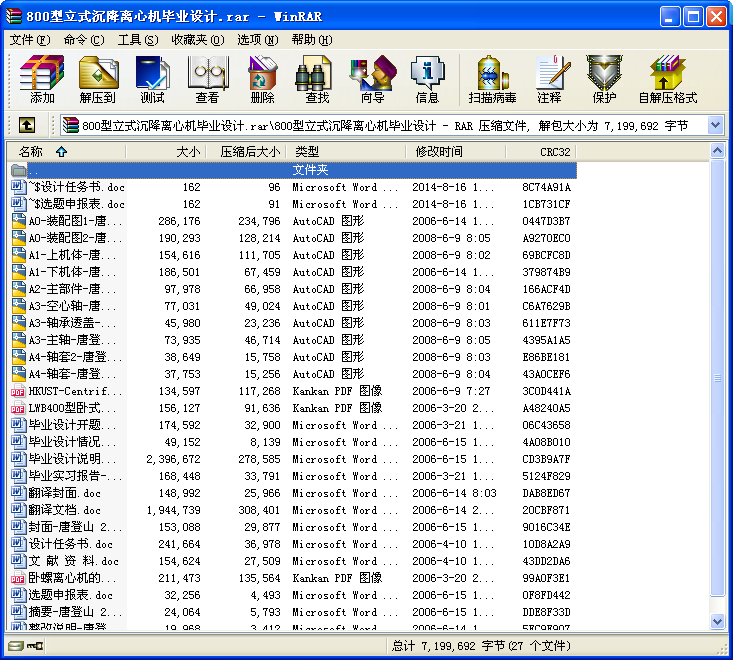Click the 添加 (Add) toolbar icon

pos(42,79)
